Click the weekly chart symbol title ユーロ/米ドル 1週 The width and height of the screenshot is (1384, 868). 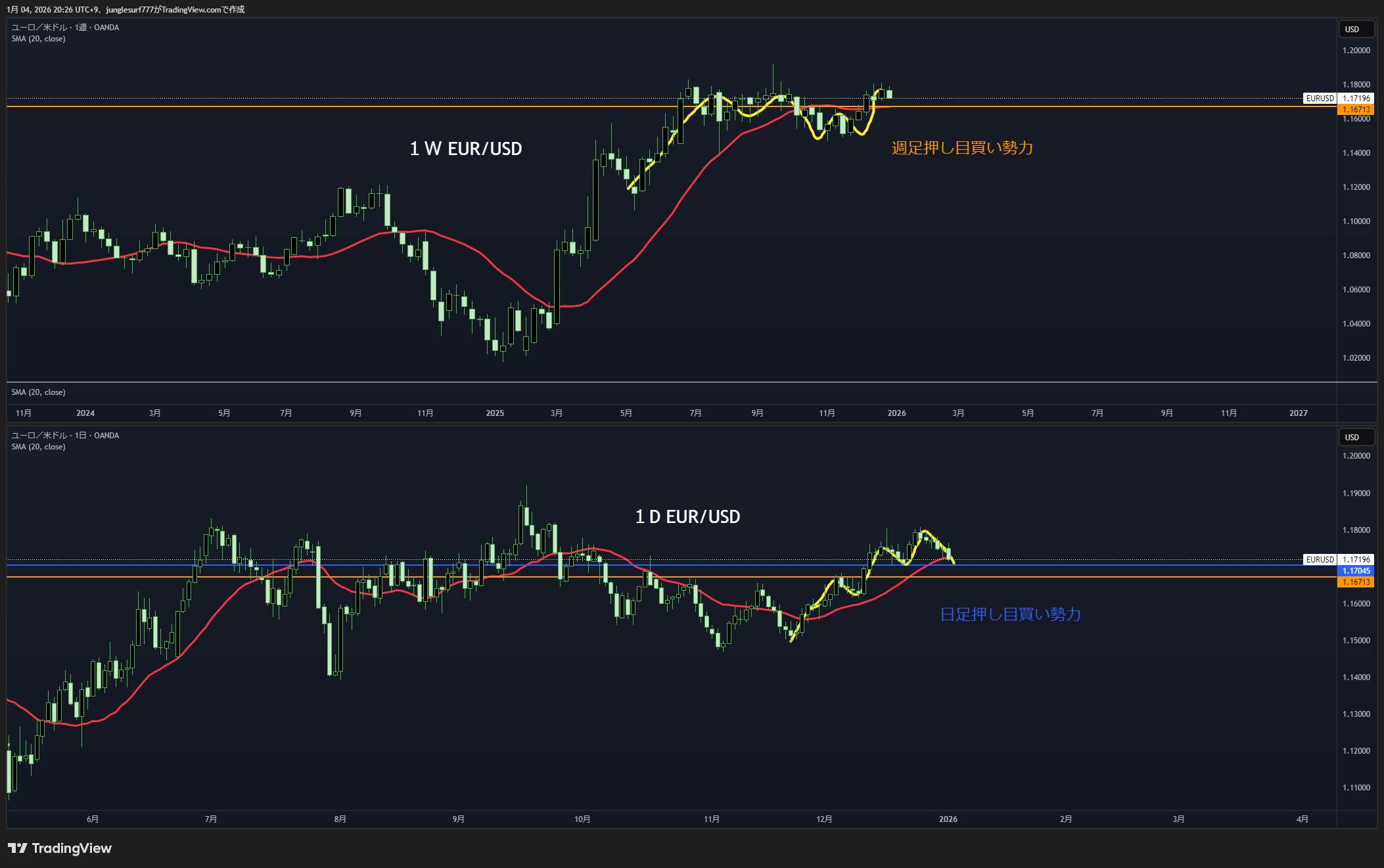click(x=65, y=28)
